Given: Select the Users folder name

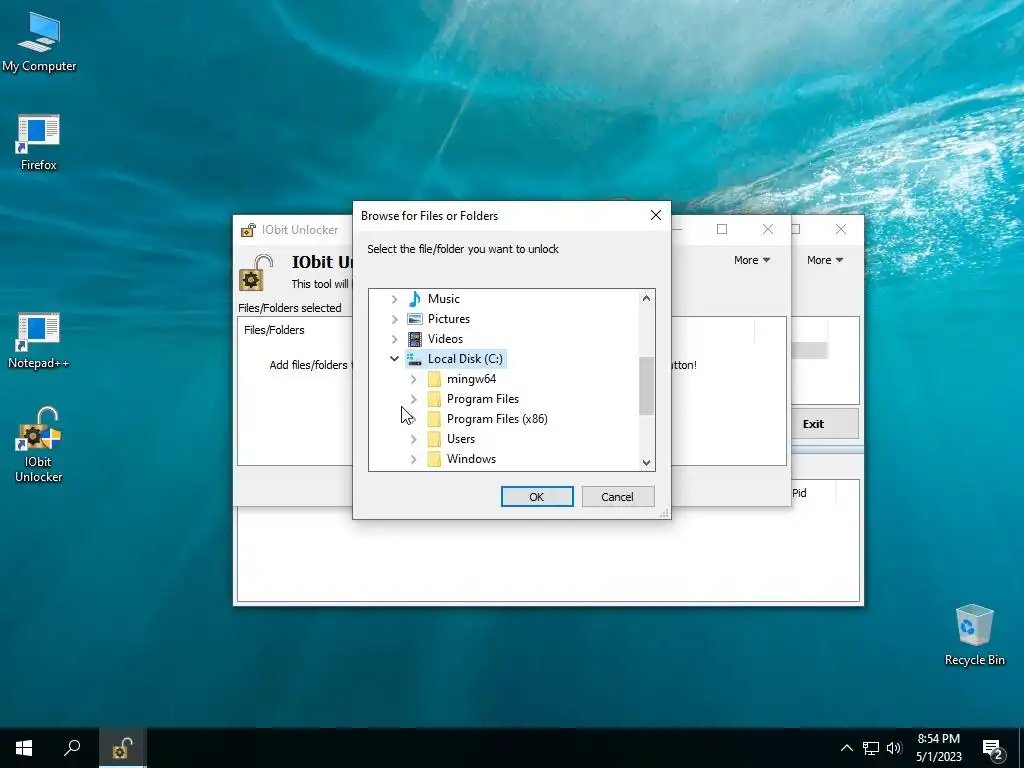Looking at the screenshot, I should coord(461,439).
